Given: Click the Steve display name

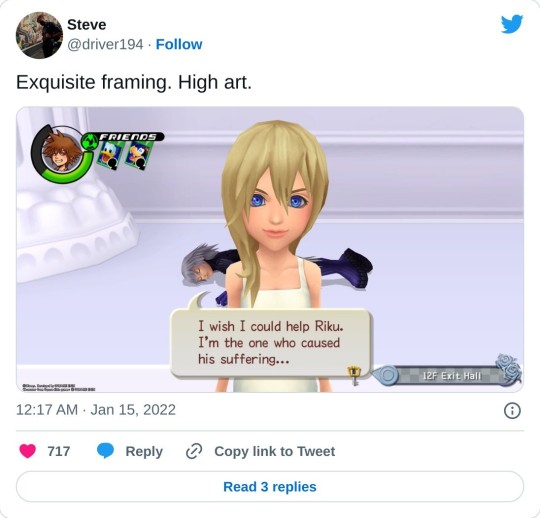Looking at the screenshot, I should [86, 24].
